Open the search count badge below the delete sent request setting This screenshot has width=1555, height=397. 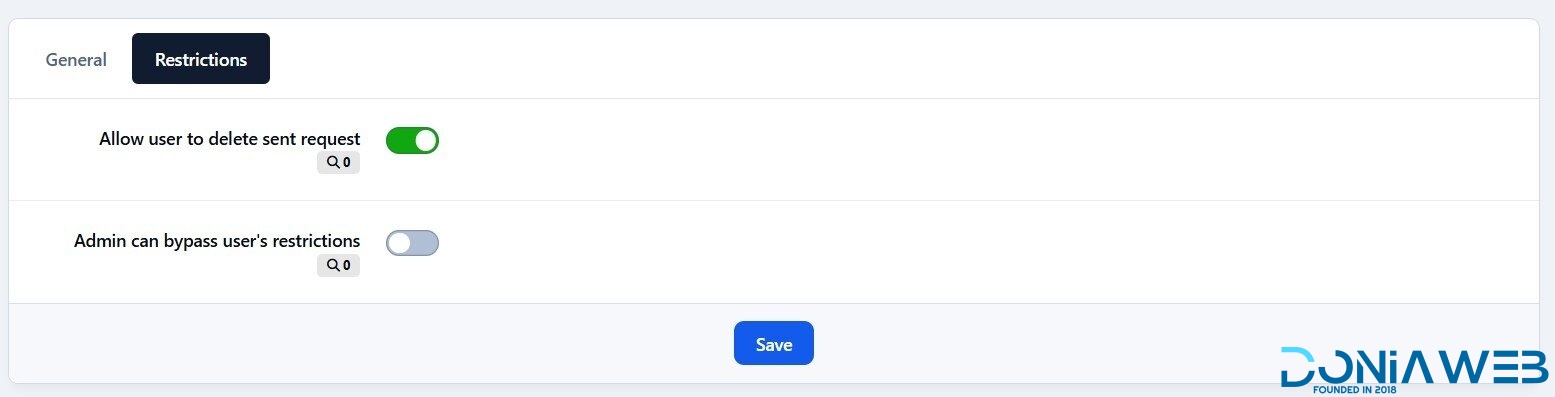point(338,162)
